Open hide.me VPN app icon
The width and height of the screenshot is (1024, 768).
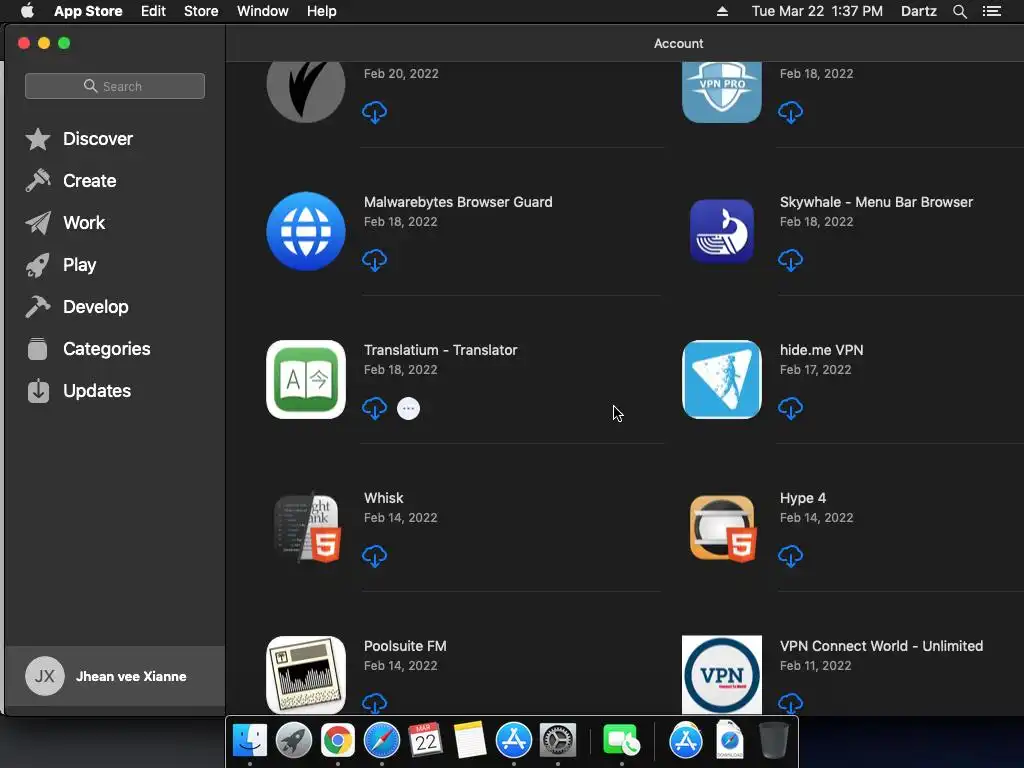(722, 379)
